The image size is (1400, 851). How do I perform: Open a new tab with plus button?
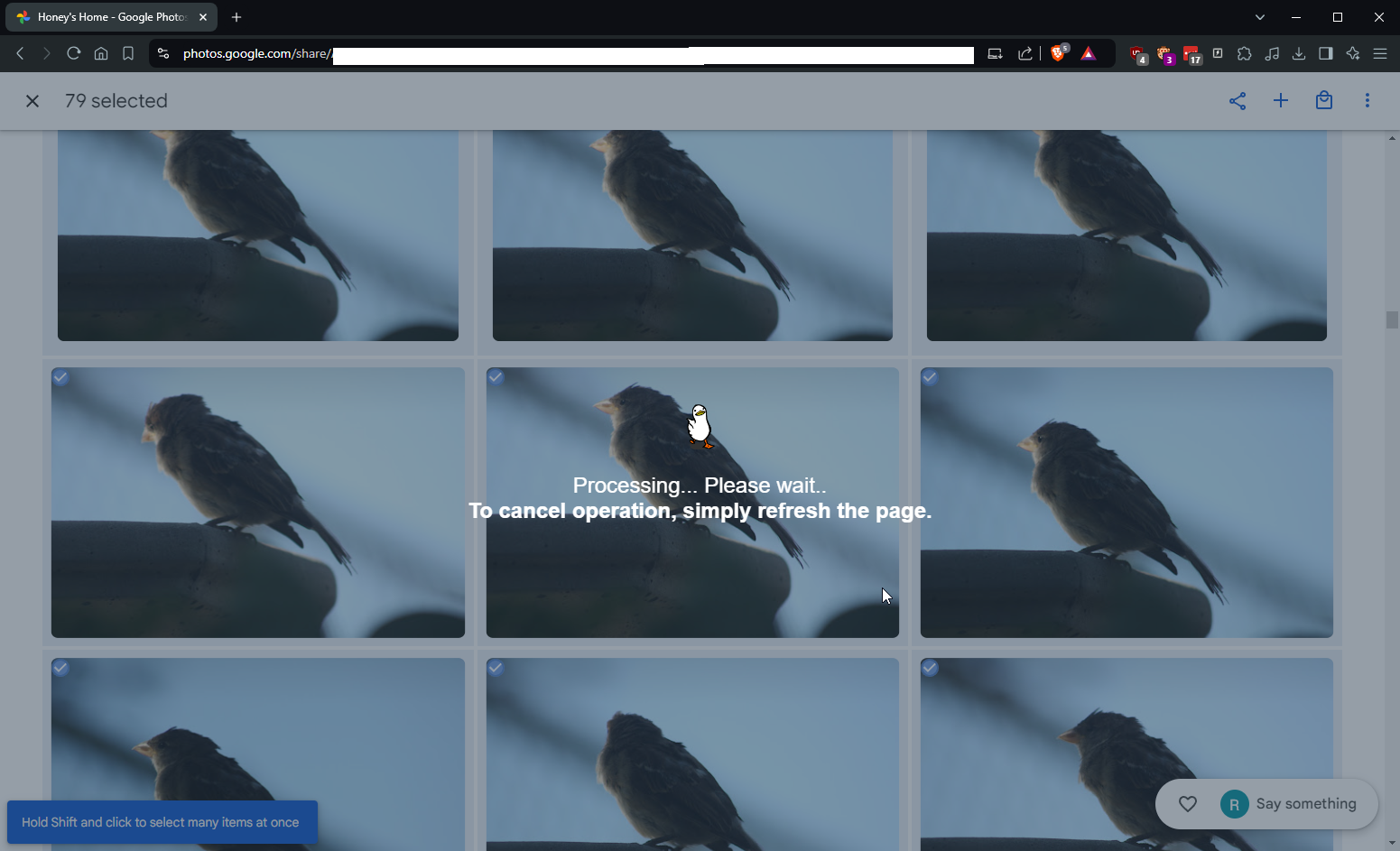pos(236,17)
